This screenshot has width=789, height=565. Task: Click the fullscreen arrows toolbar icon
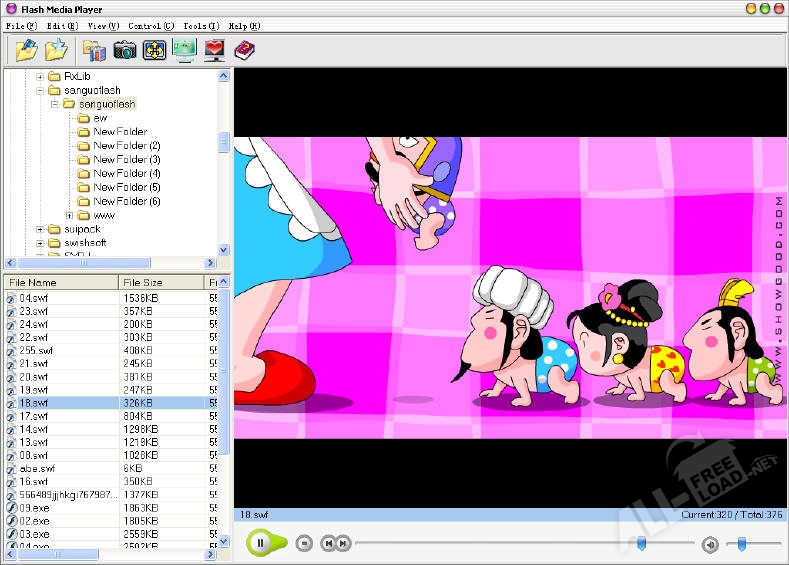[x=154, y=49]
